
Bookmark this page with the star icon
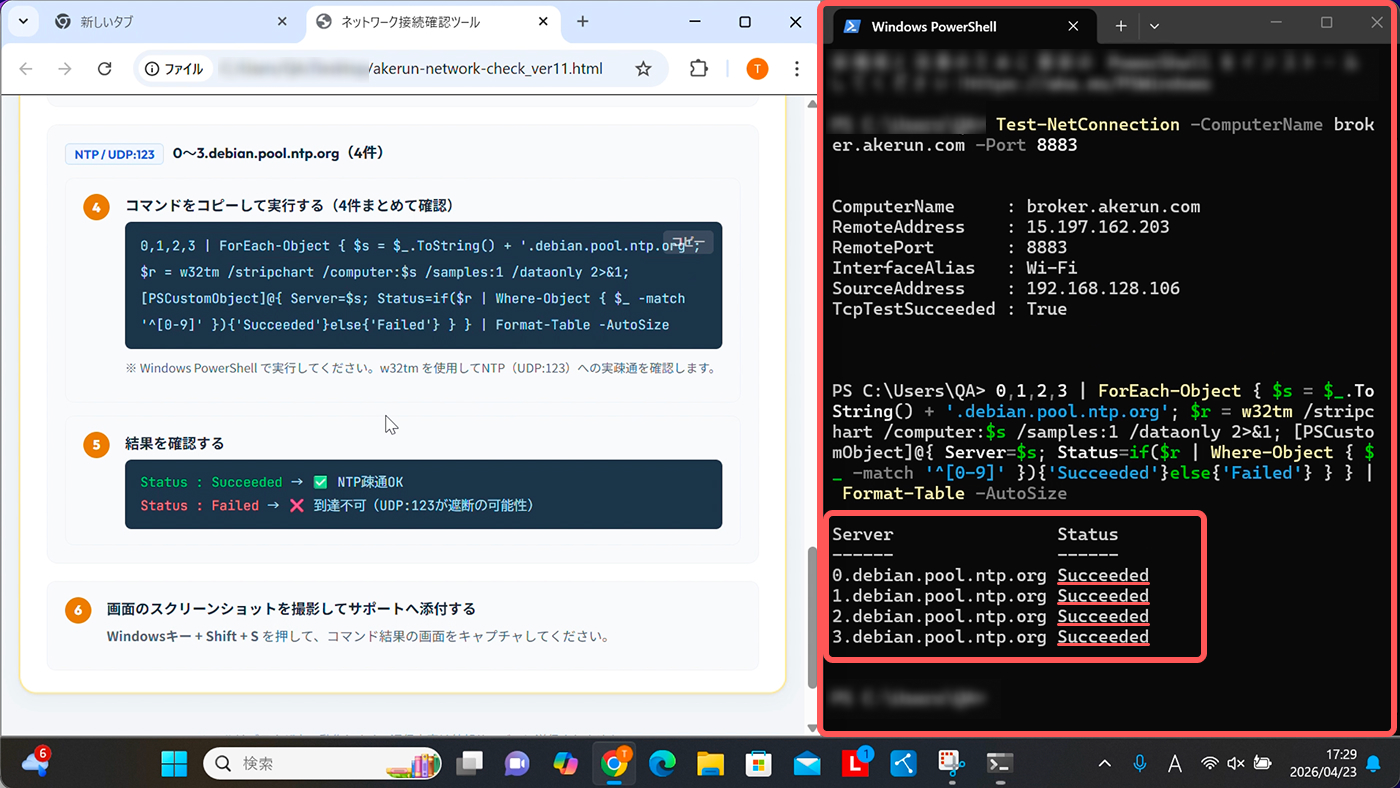643,69
